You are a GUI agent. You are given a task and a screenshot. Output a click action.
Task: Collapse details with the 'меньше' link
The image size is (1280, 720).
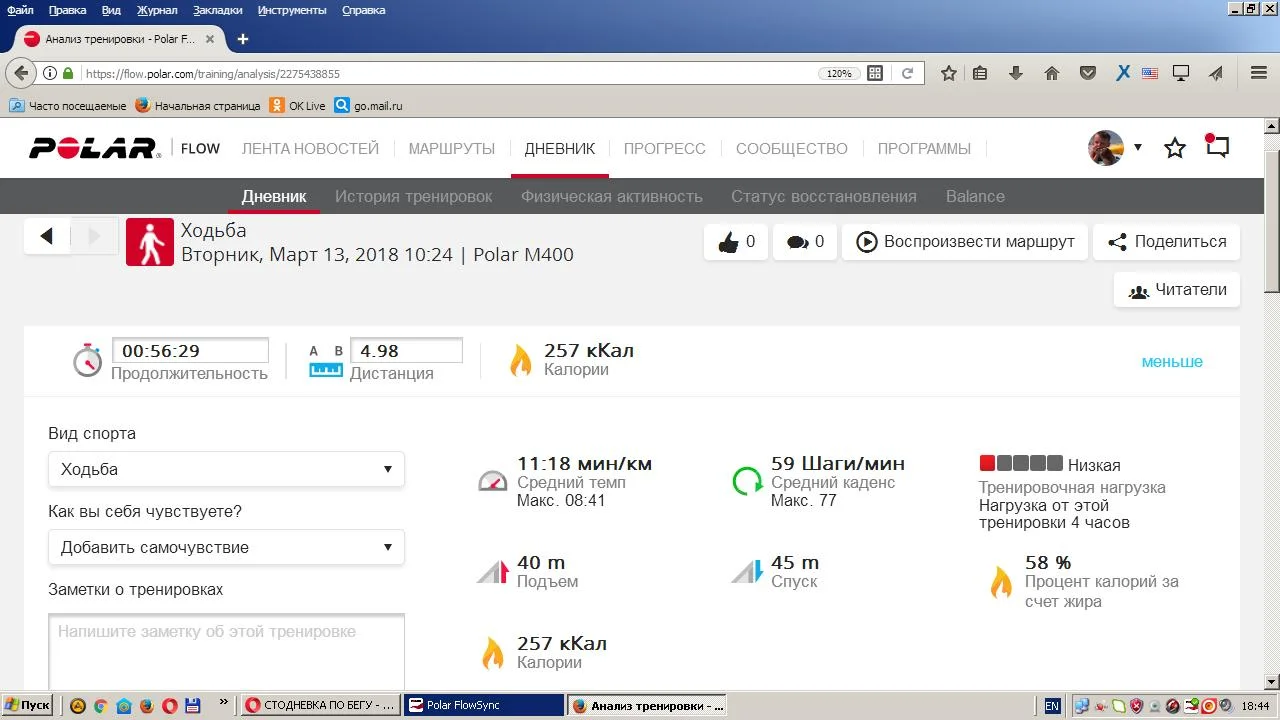pyautogui.click(x=1172, y=361)
